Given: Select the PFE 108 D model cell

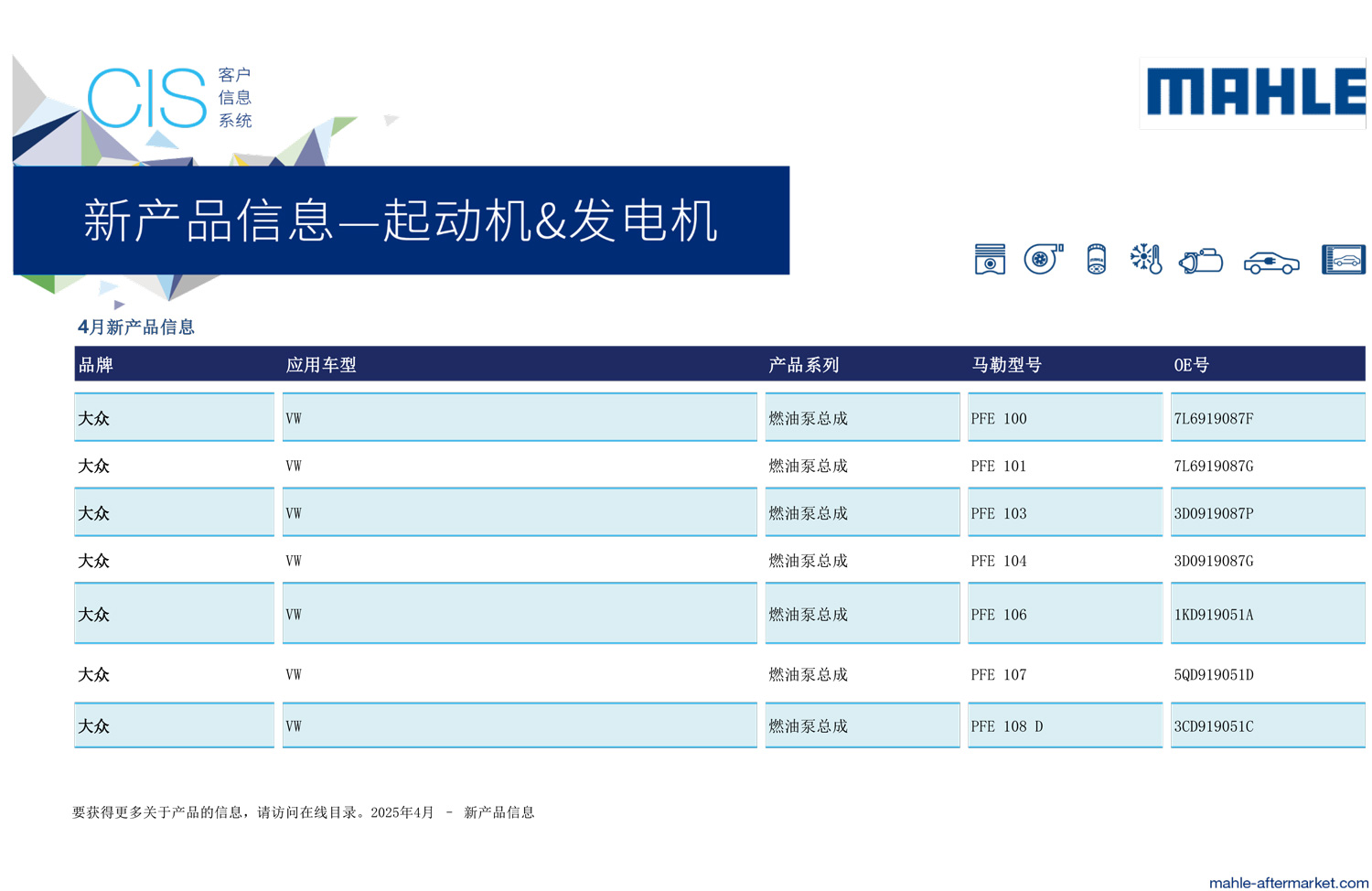Looking at the screenshot, I should [1065, 725].
